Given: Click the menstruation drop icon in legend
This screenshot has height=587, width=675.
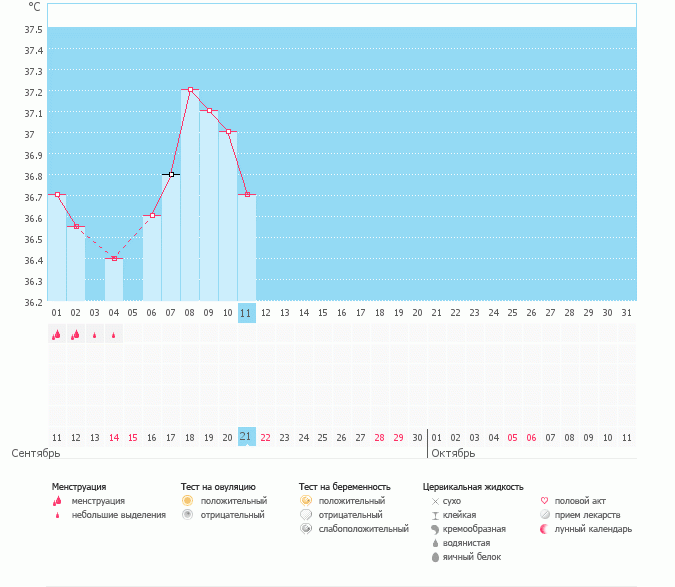Looking at the screenshot, I should coord(58,501).
